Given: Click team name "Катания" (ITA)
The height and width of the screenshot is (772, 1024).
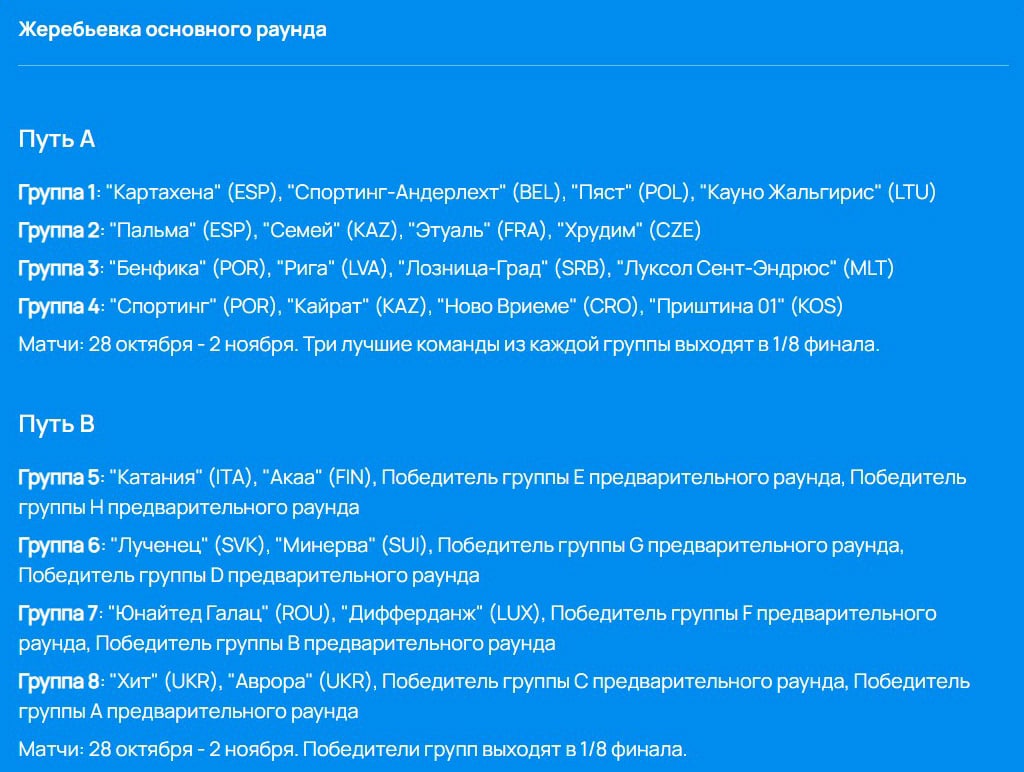Looking at the screenshot, I should tap(155, 477).
